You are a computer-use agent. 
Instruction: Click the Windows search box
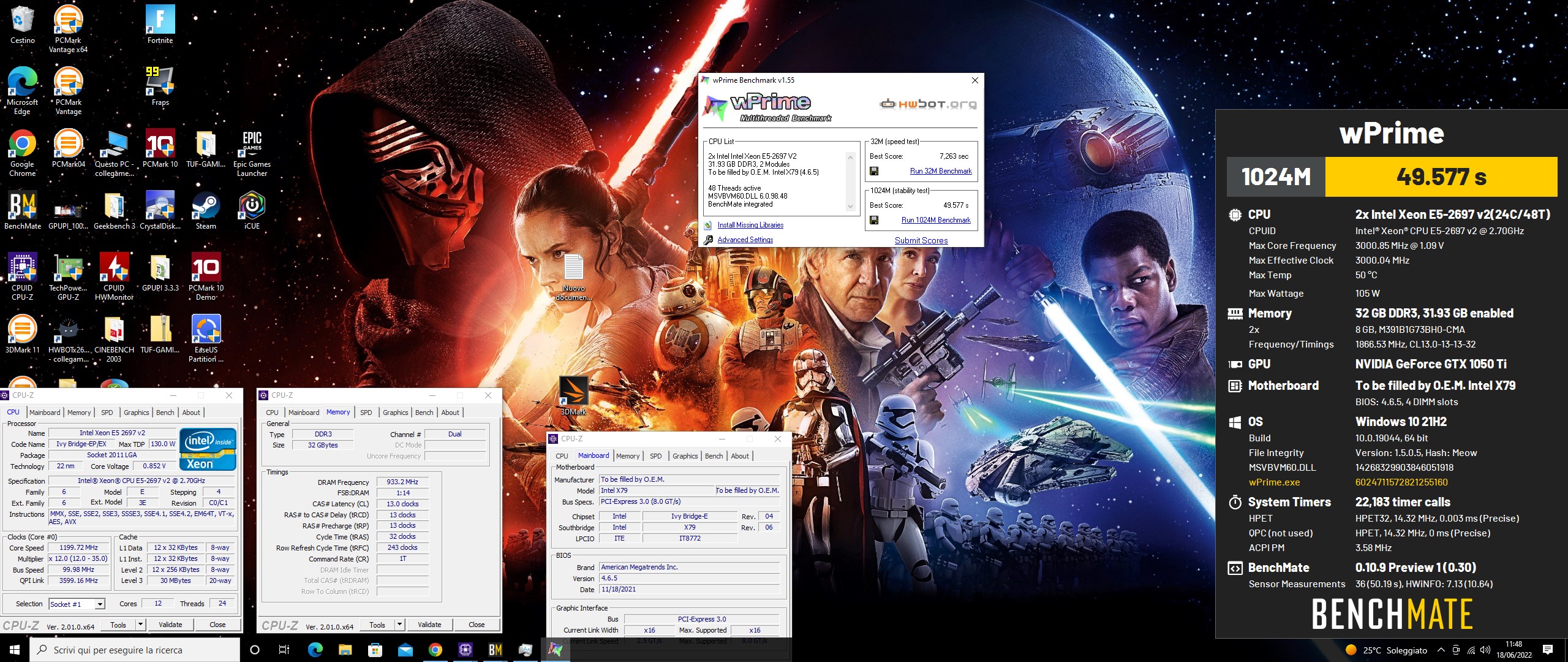click(135, 650)
